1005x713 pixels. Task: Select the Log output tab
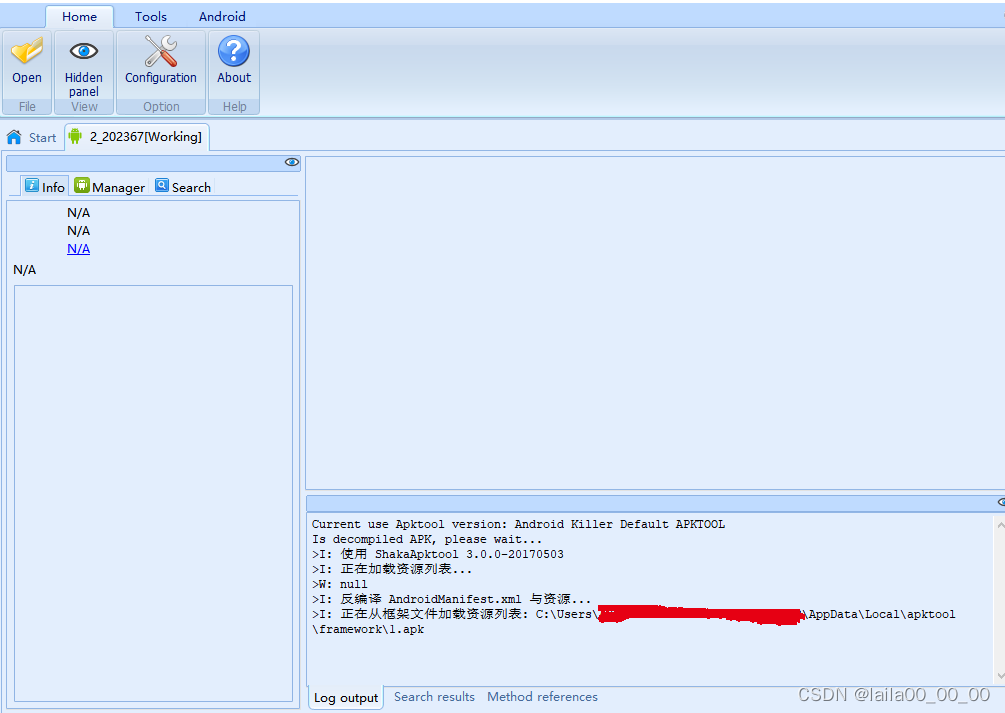[x=345, y=698]
